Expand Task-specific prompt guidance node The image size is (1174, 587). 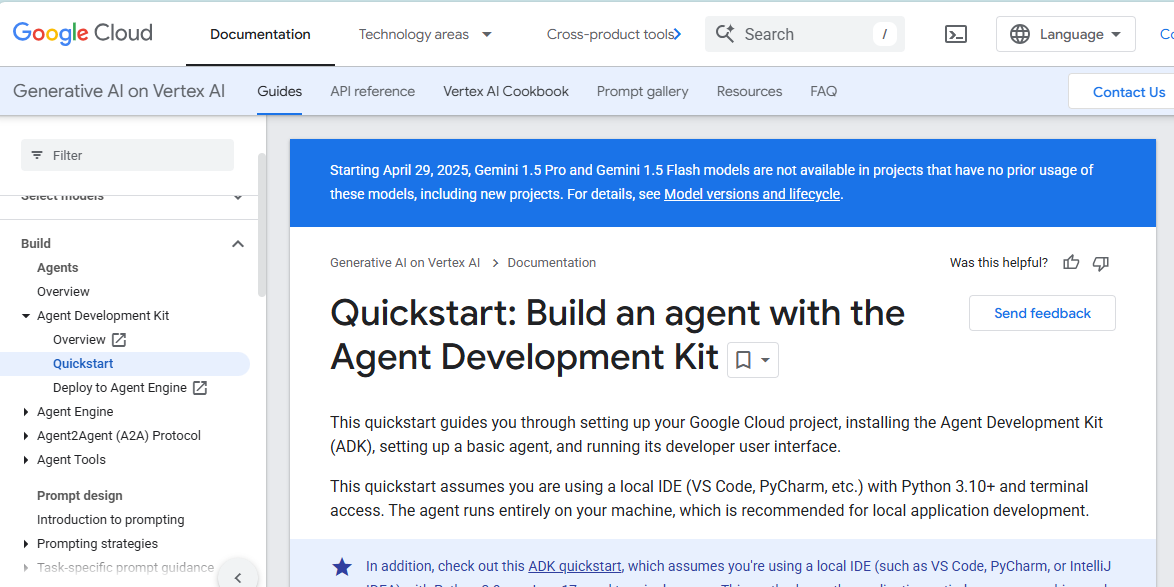(26, 568)
